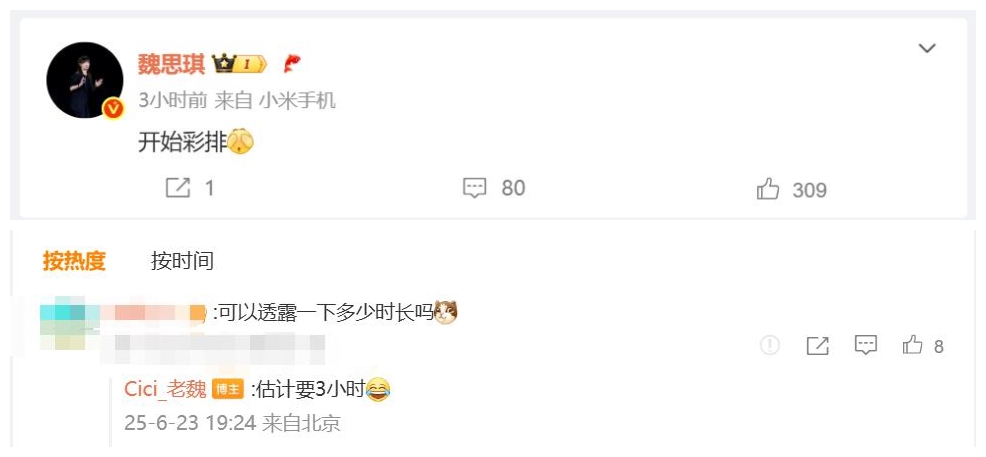Click the orange verified V badge
Screen dimensions: 986x457
click(x=113, y=109)
